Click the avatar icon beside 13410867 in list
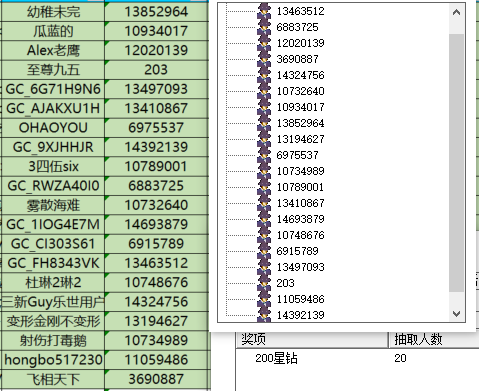The height and width of the screenshot is (391, 479). [264, 203]
